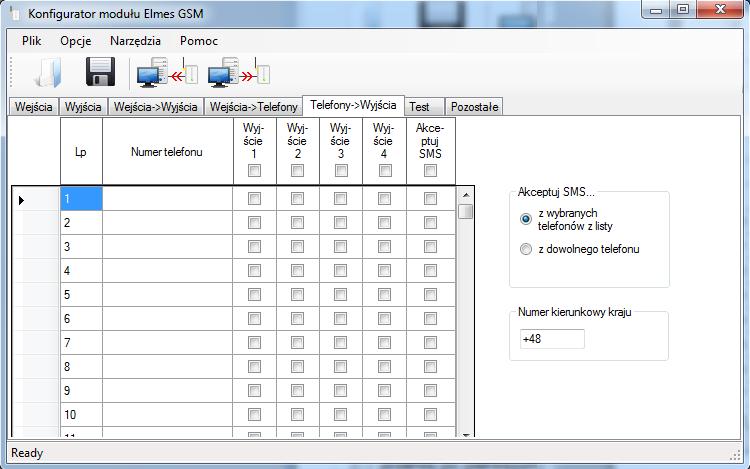The image size is (750, 469).
Task: Select the Lp cell with number 1
Action: pyautogui.click(x=81, y=198)
